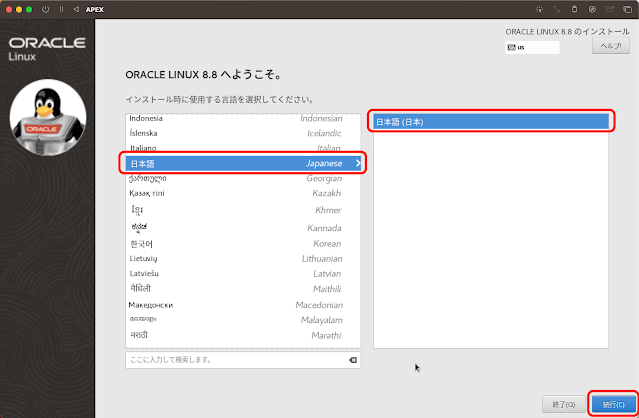639x418 pixels.
Task: Select the Georgian language row
Action: [243, 178]
